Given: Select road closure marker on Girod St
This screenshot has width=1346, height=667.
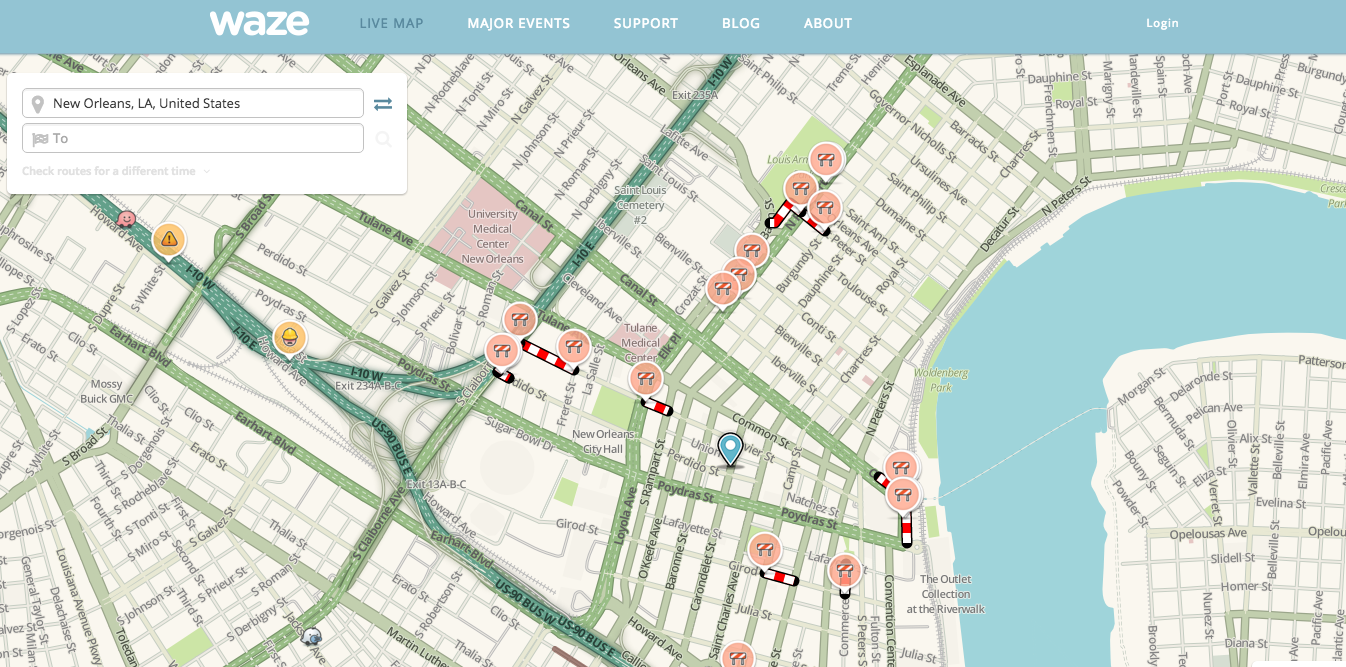Looking at the screenshot, I should 765,550.
